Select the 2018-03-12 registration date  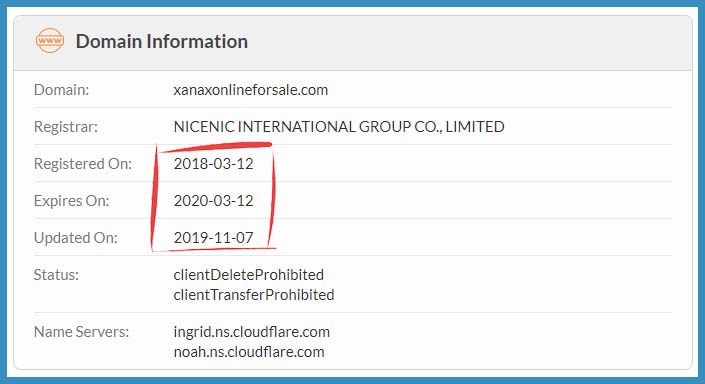[214, 164]
